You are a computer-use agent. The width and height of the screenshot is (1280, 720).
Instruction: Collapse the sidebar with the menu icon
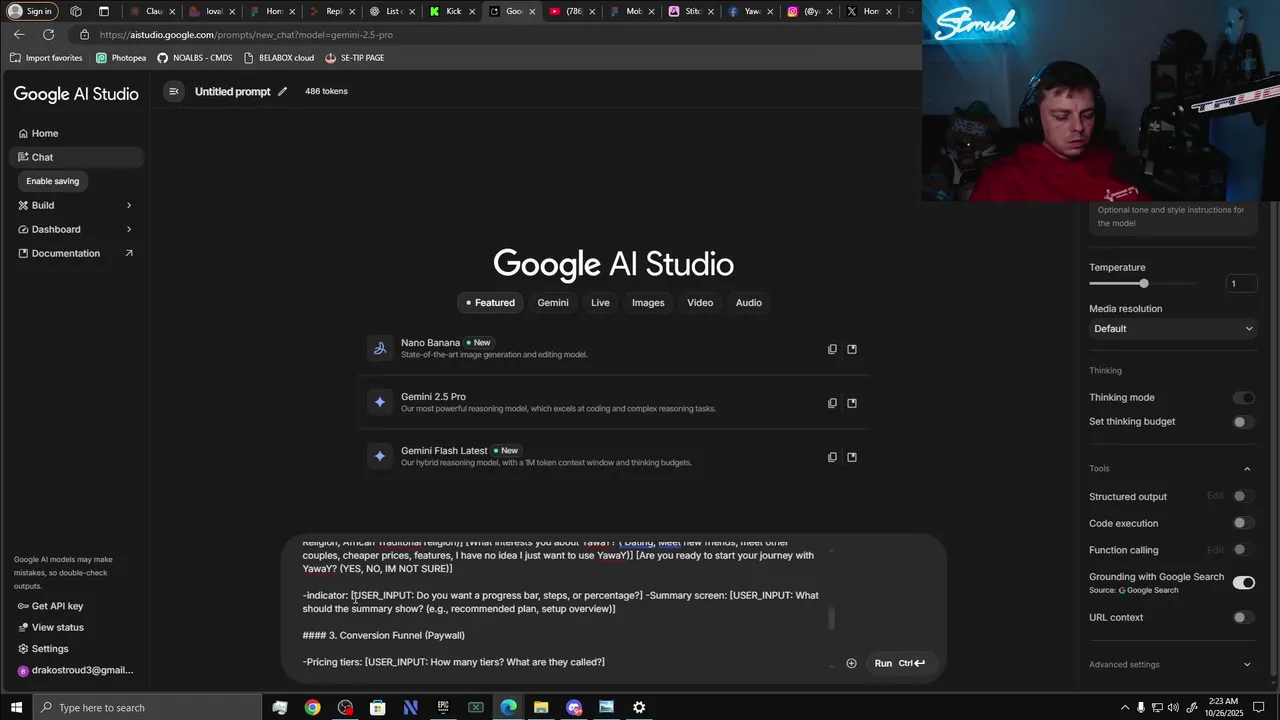coord(173,91)
